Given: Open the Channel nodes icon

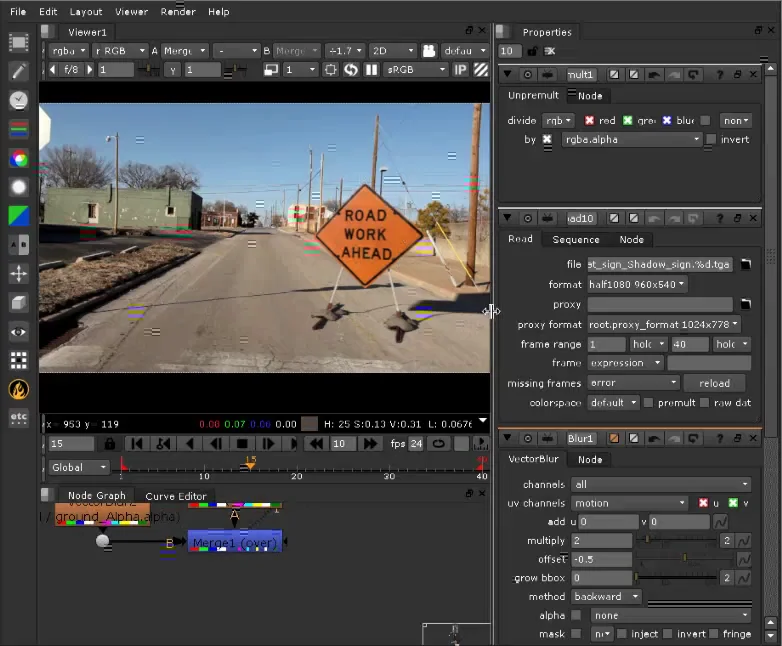Looking at the screenshot, I should [x=18, y=129].
